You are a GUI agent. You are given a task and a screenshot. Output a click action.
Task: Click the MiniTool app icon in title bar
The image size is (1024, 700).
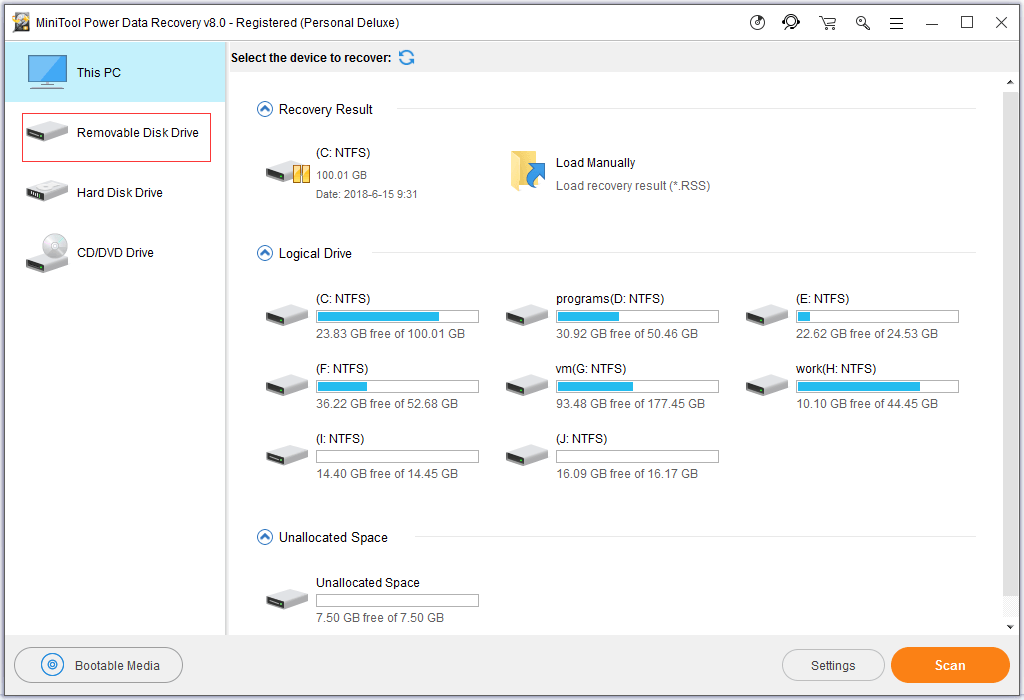22,22
